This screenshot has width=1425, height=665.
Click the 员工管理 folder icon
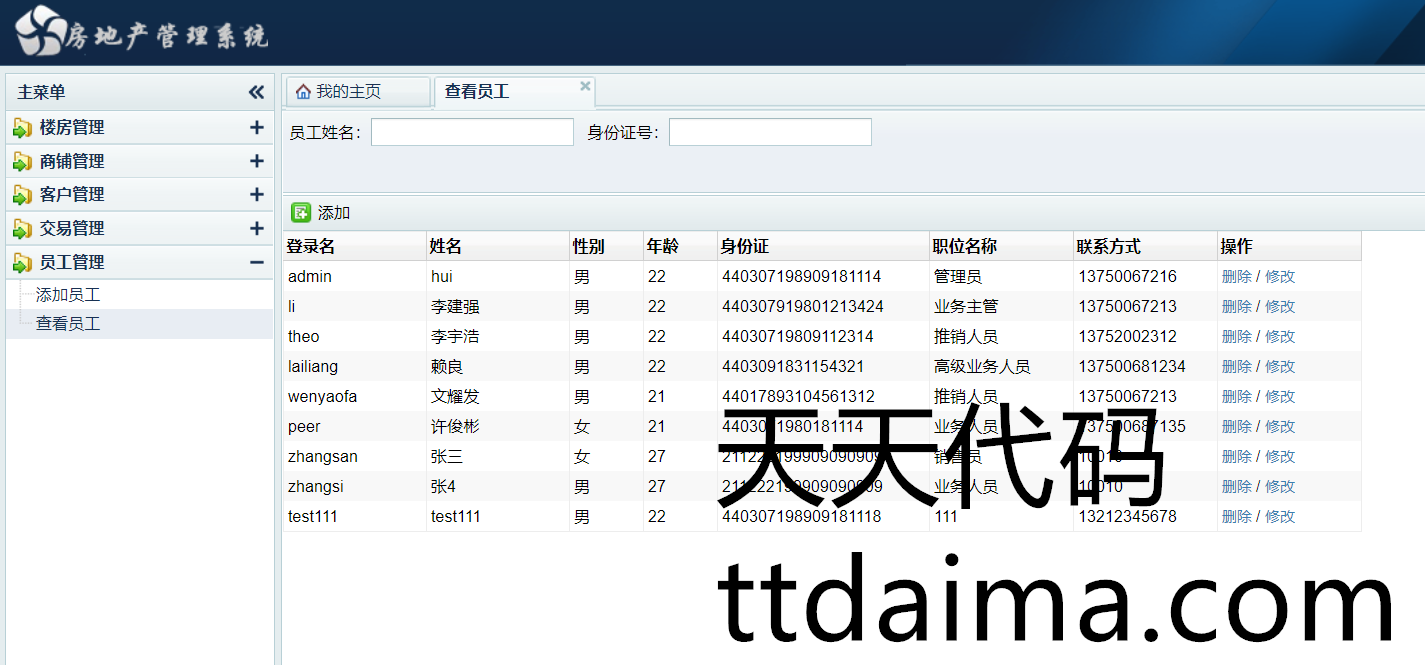[x=22, y=263]
